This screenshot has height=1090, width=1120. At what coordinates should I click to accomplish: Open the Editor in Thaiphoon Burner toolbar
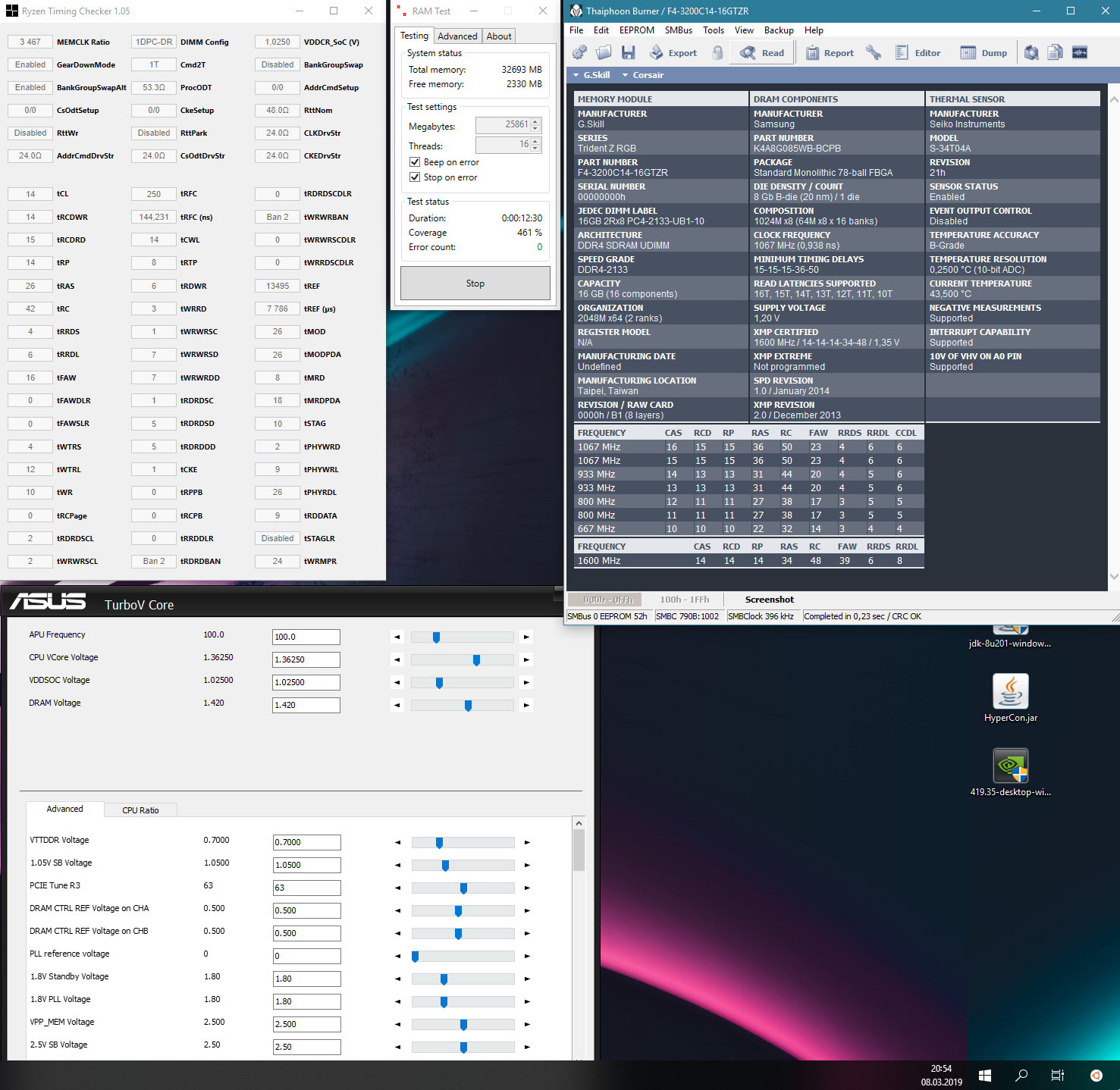pos(918,52)
